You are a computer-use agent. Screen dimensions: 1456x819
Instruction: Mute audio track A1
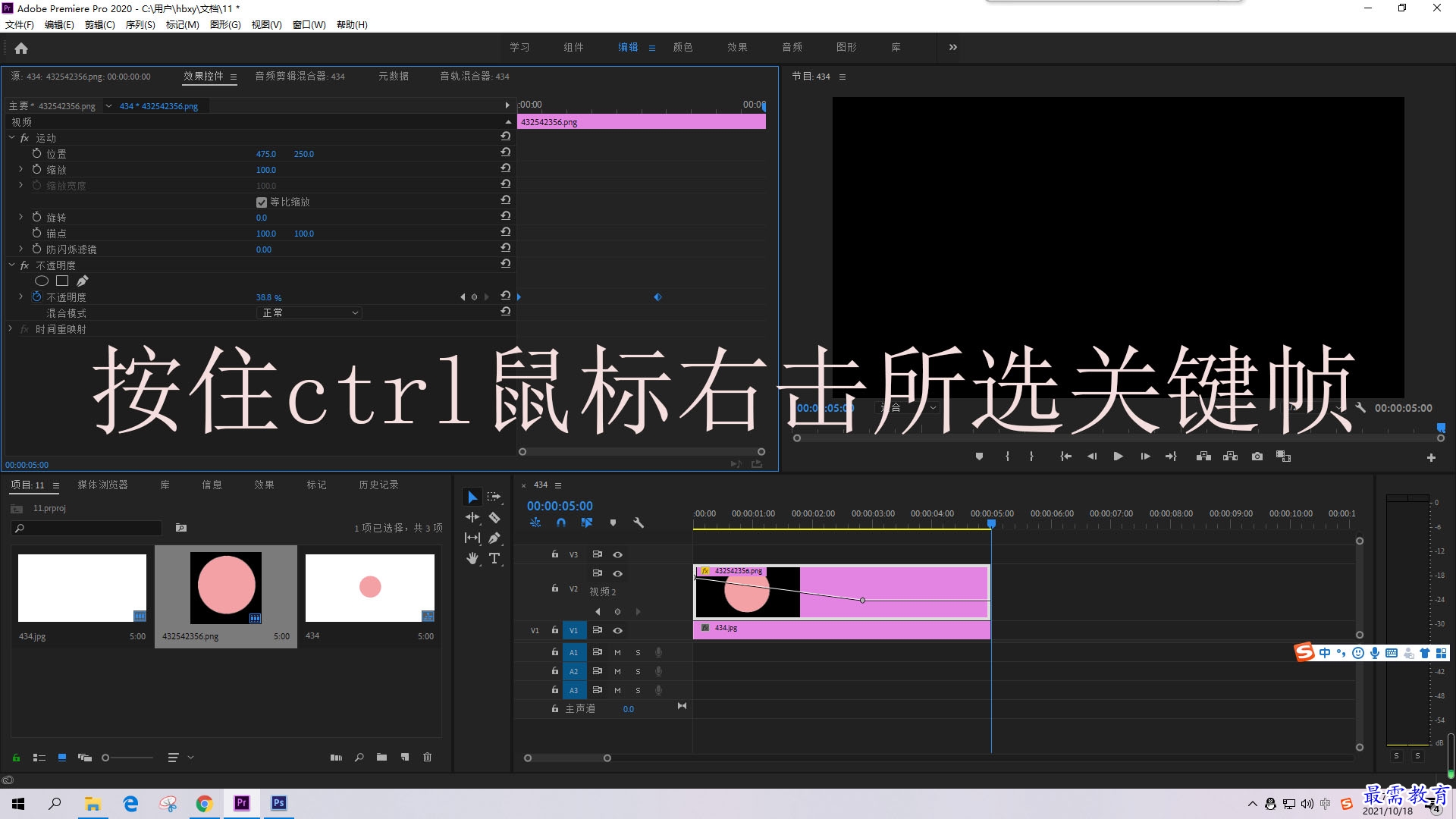tap(617, 652)
